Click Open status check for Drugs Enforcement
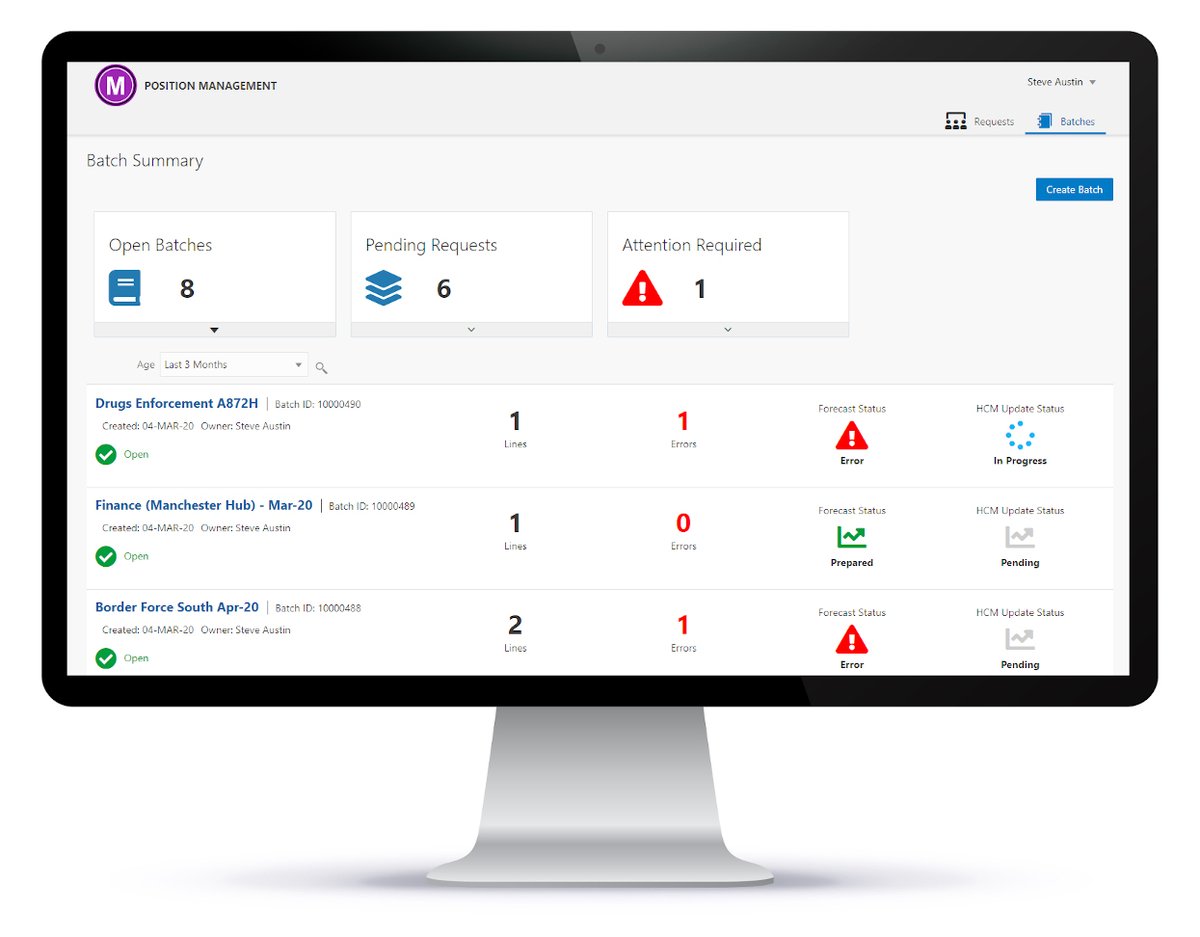The image size is (1200, 937). click(x=106, y=454)
